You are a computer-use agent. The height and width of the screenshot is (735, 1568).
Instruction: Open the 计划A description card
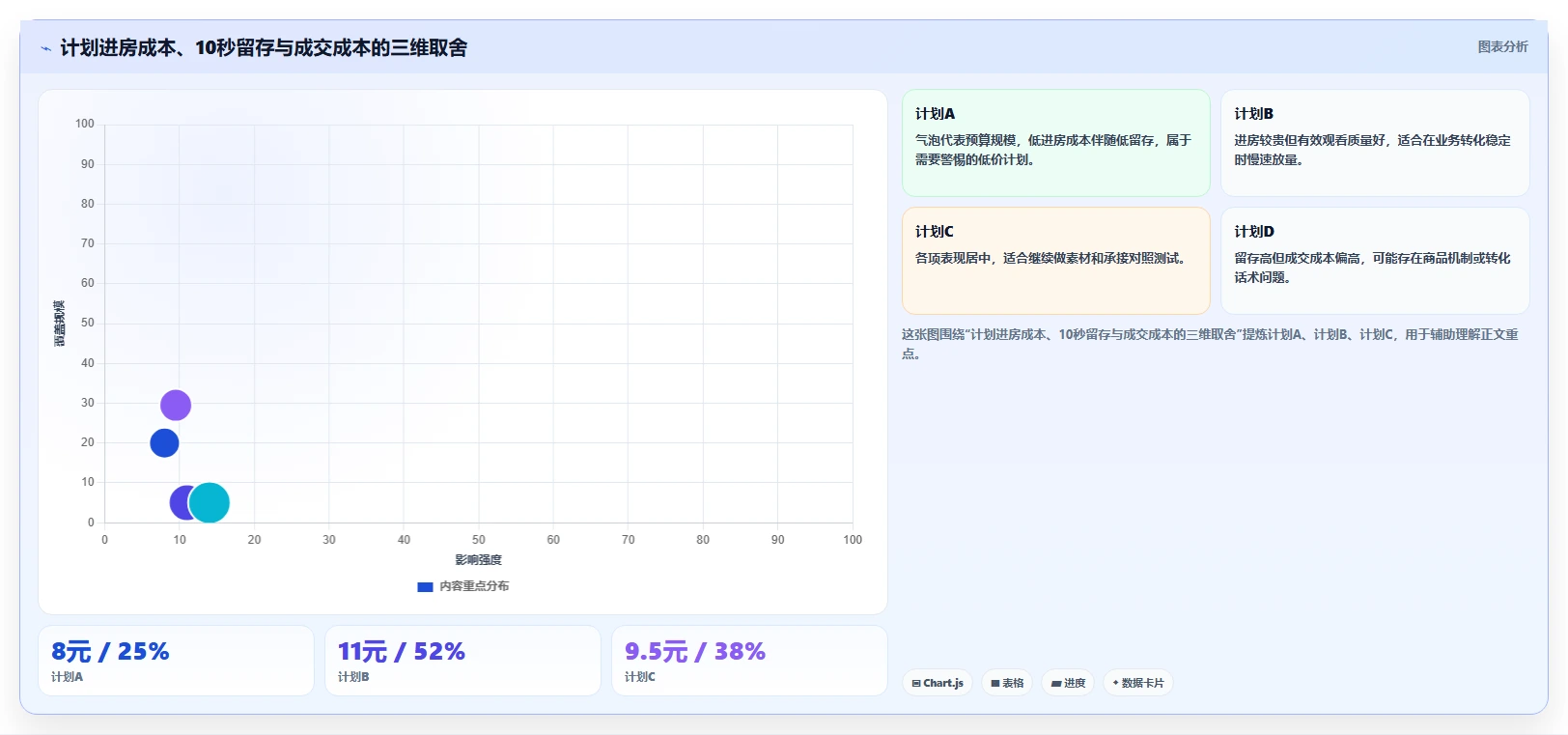coord(1056,143)
